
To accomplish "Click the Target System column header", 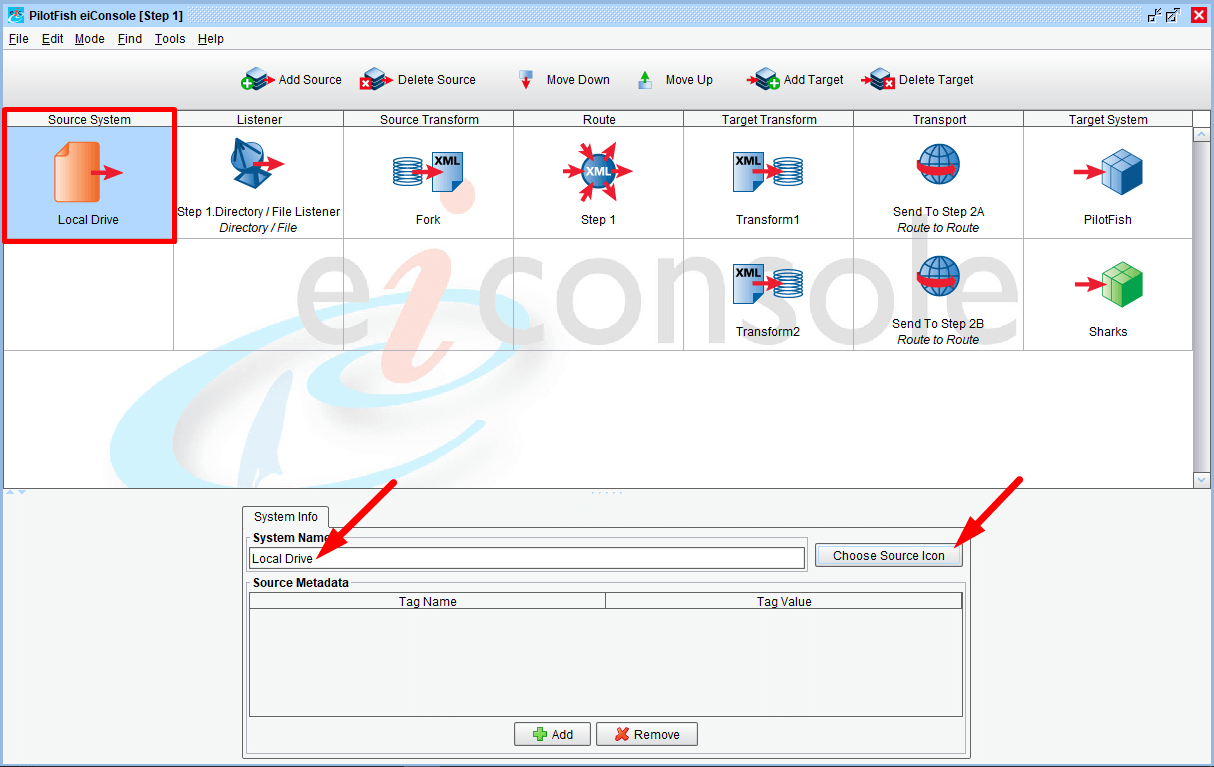I will (1108, 119).
